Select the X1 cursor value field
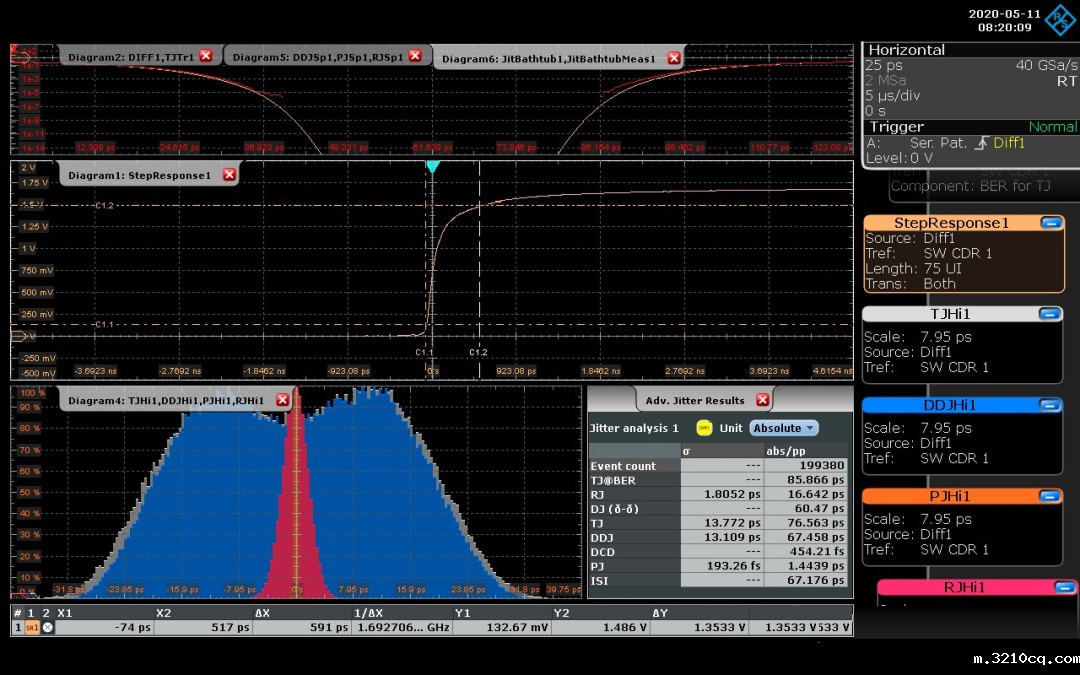 click(x=105, y=627)
